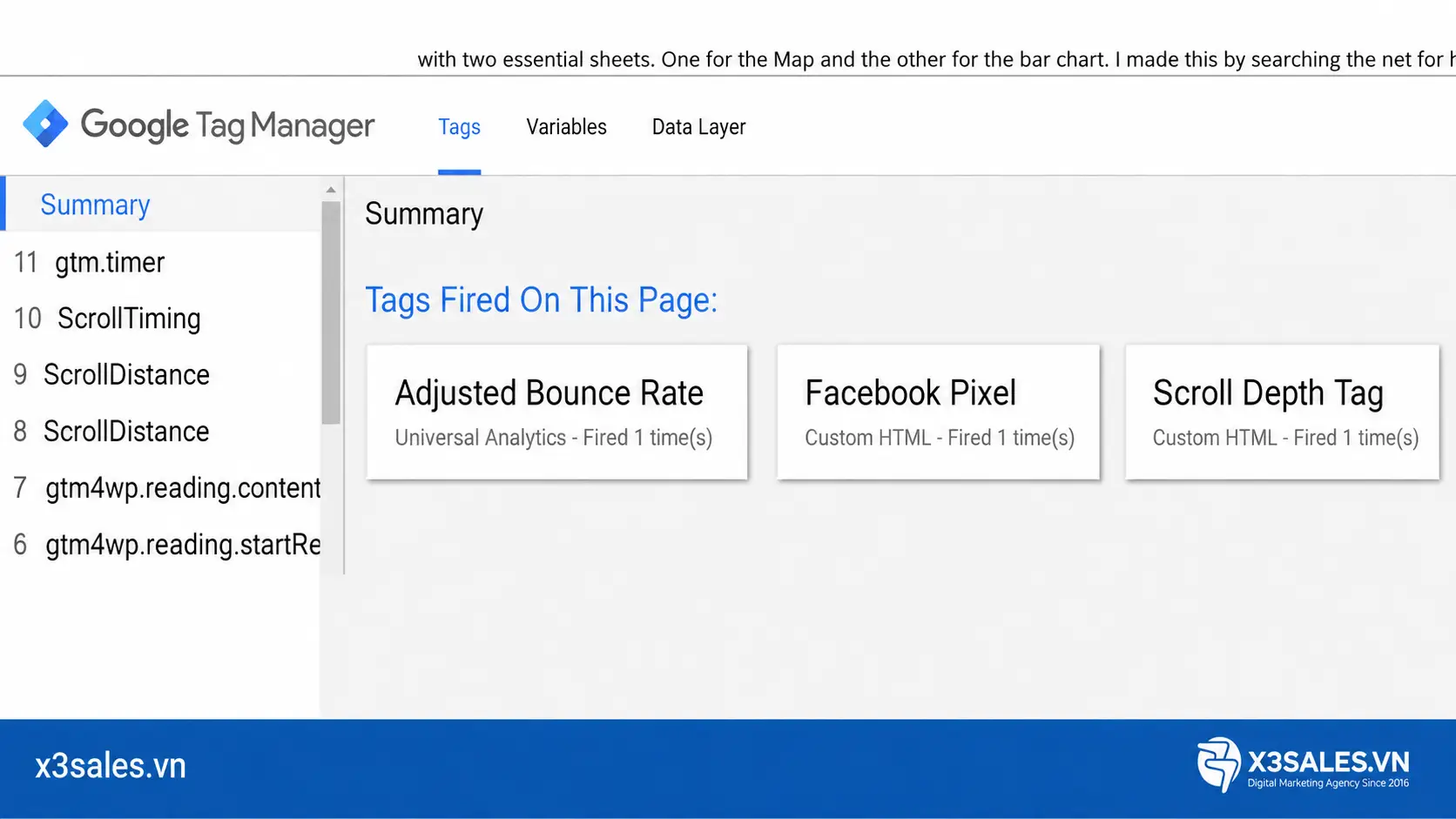
Task: Select event 7 gtm4wp.reading.content
Action: click(161, 488)
